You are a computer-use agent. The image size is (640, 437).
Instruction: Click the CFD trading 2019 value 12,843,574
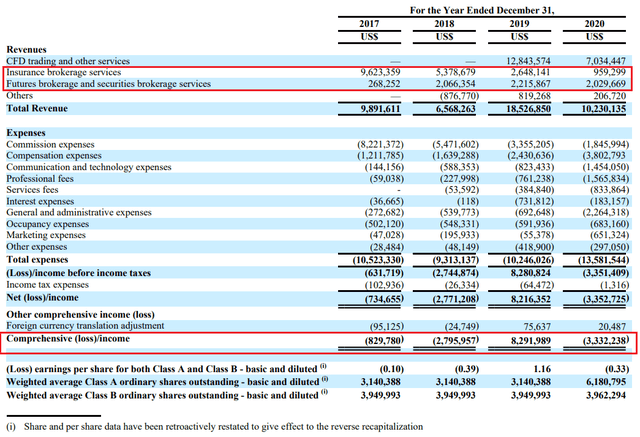(528, 61)
